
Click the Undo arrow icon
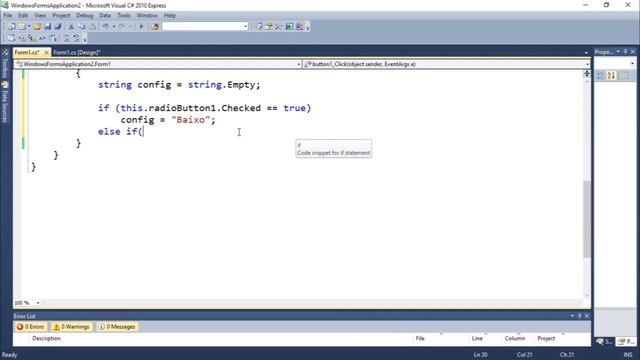point(105,27)
